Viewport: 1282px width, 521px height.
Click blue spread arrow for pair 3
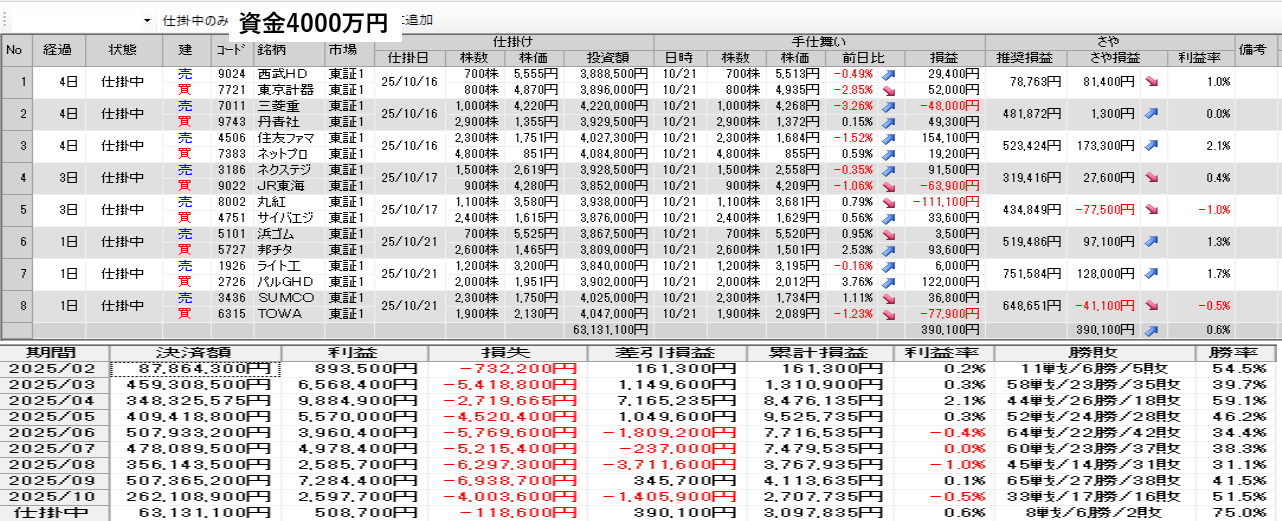pos(1151,145)
